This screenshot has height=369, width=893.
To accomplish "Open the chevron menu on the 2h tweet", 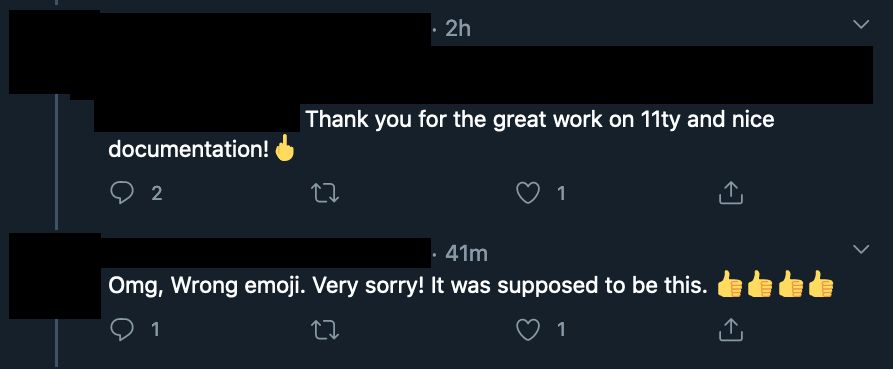I will pyautogui.click(x=861, y=24).
